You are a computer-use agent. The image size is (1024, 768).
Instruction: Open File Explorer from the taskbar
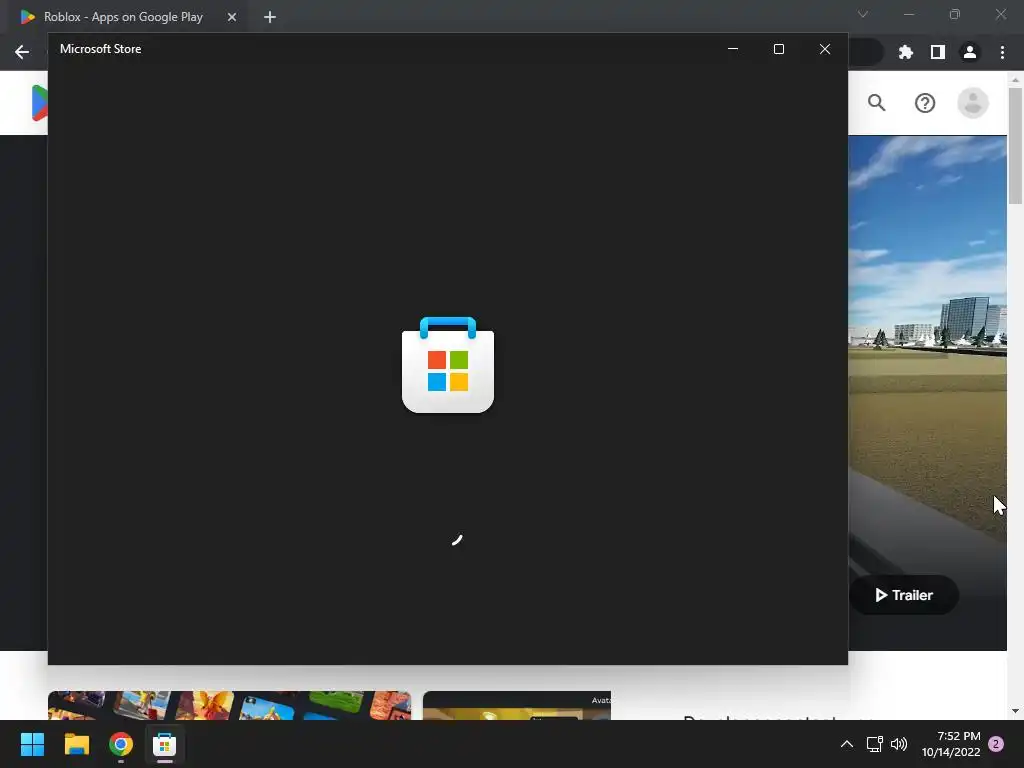point(76,744)
